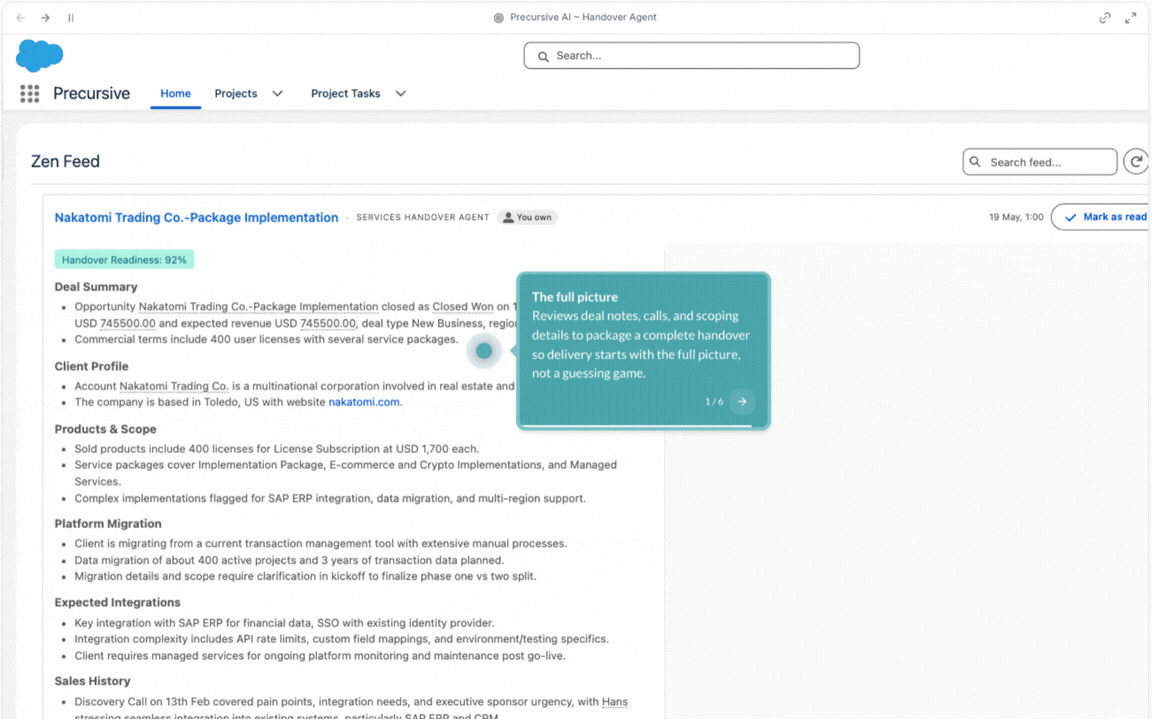Go forward with the right arrow icon
This screenshot has height=720, width=1152.
click(46, 18)
